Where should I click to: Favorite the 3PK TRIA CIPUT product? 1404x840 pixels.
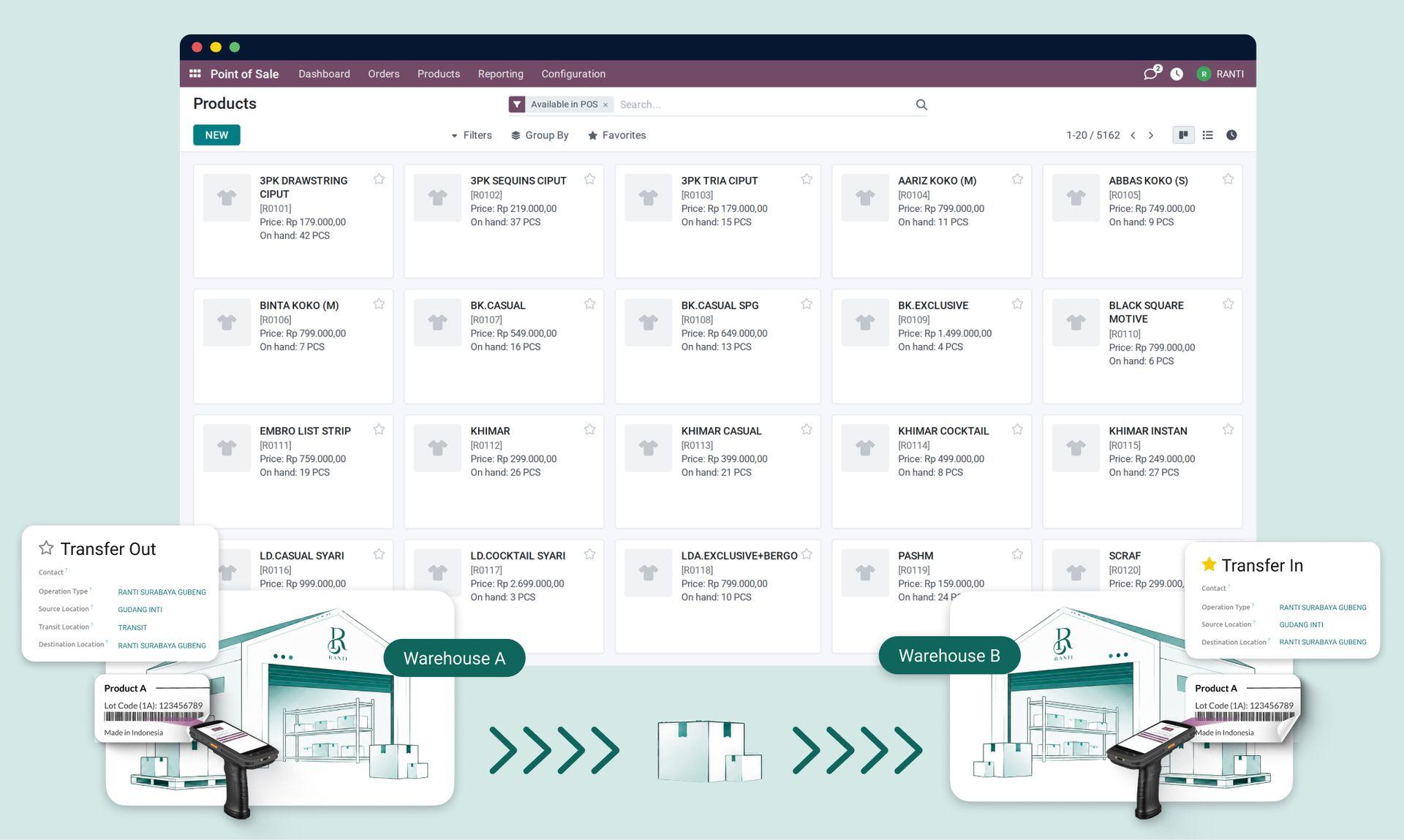[x=807, y=179]
